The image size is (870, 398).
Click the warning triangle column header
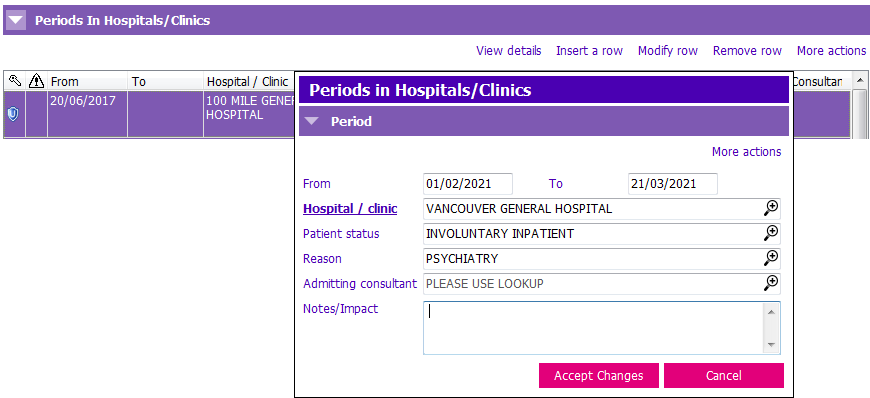coord(36,81)
